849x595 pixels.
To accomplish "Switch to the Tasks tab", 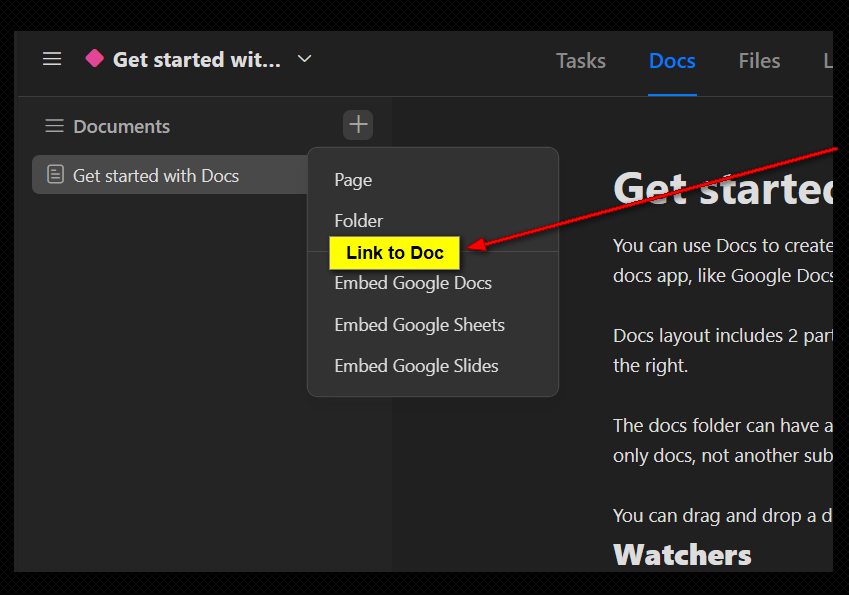I will click(x=580, y=61).
